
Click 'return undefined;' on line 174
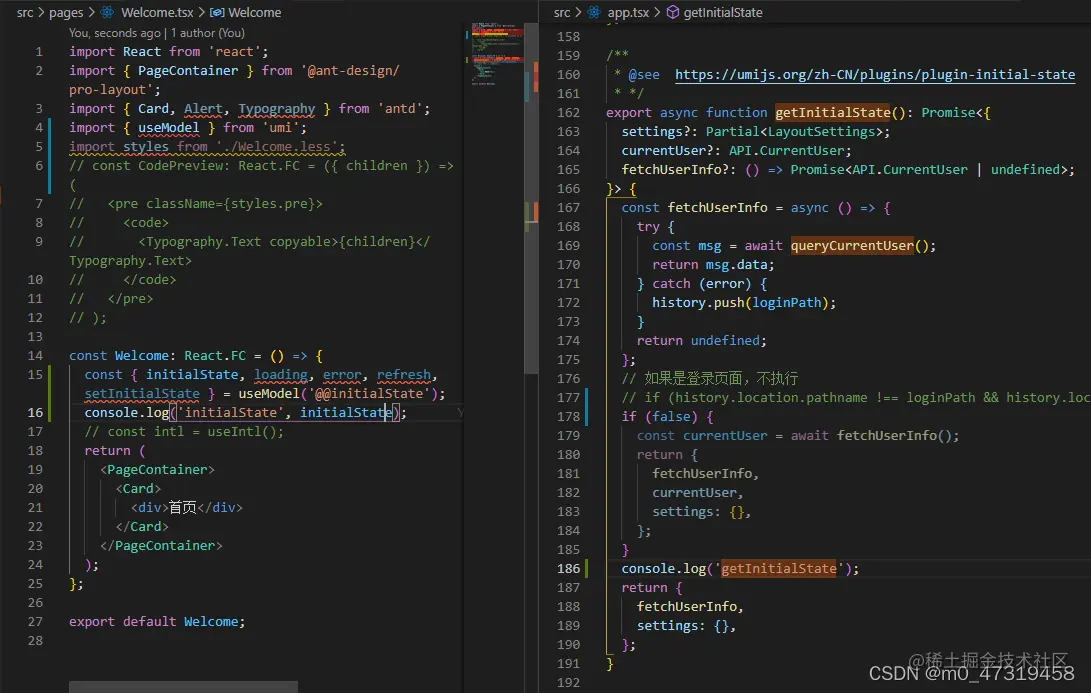(701, 340)
